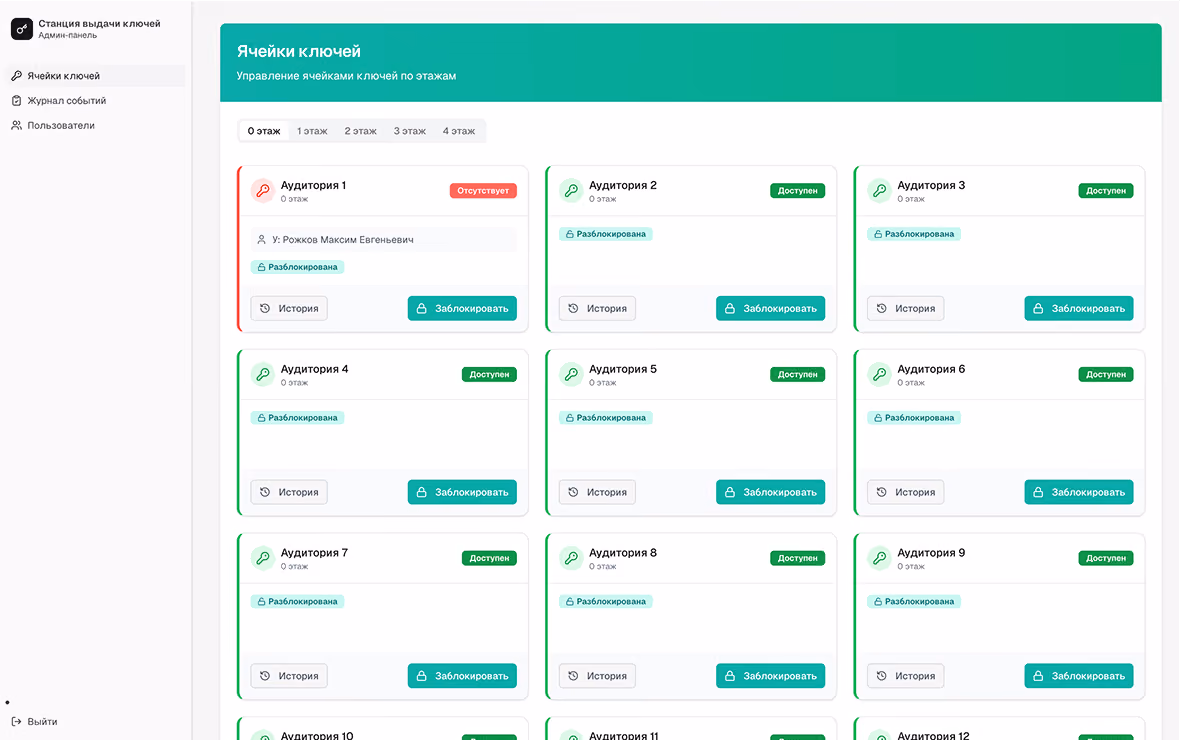Click the green key icon of Аудитория 5
1180x740 pixels.
[x=571, y=374]
